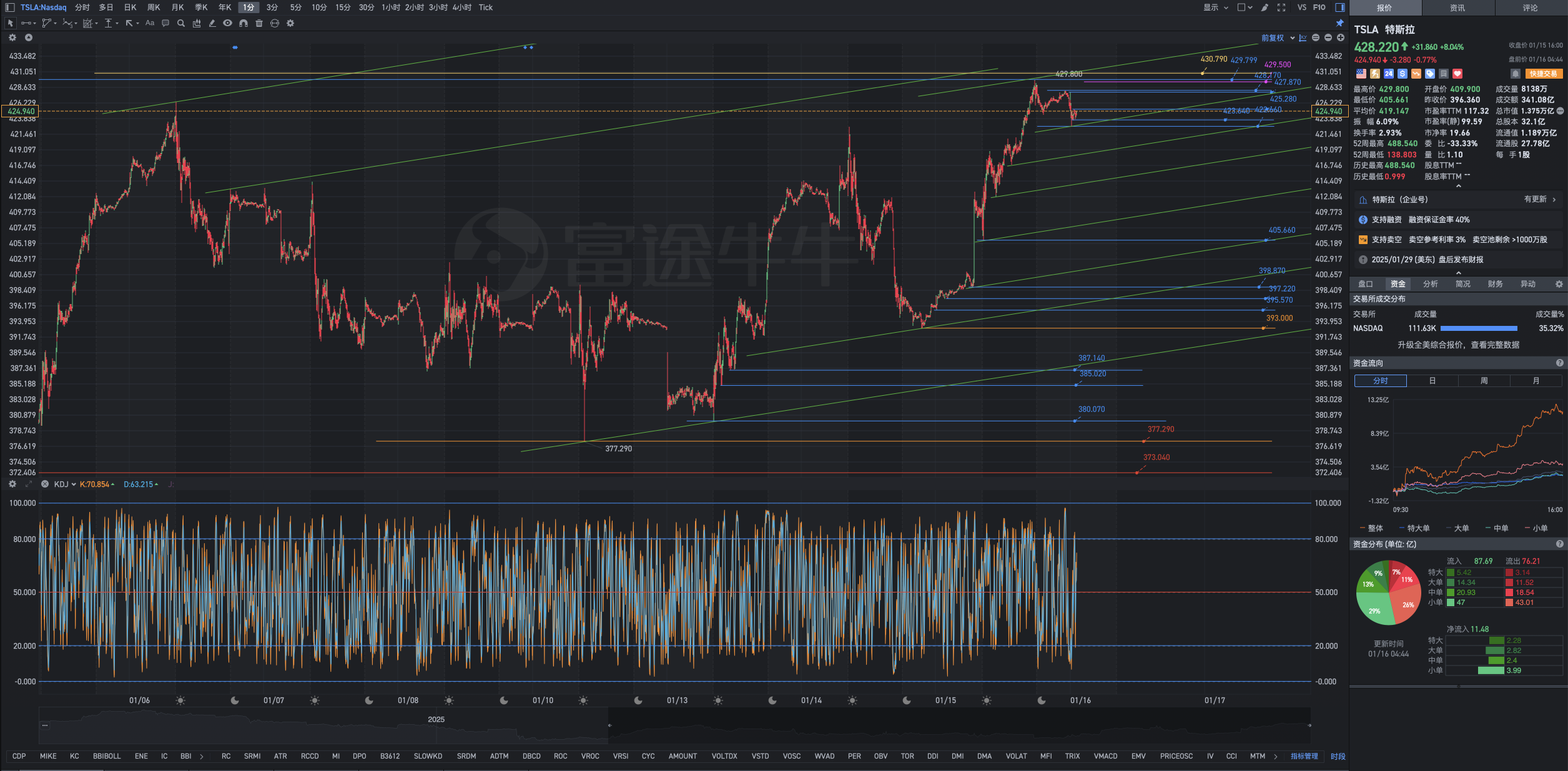Select 周 in capital flow period
The height and width of the screenshot is (771, 1568).
(1484, 381)
